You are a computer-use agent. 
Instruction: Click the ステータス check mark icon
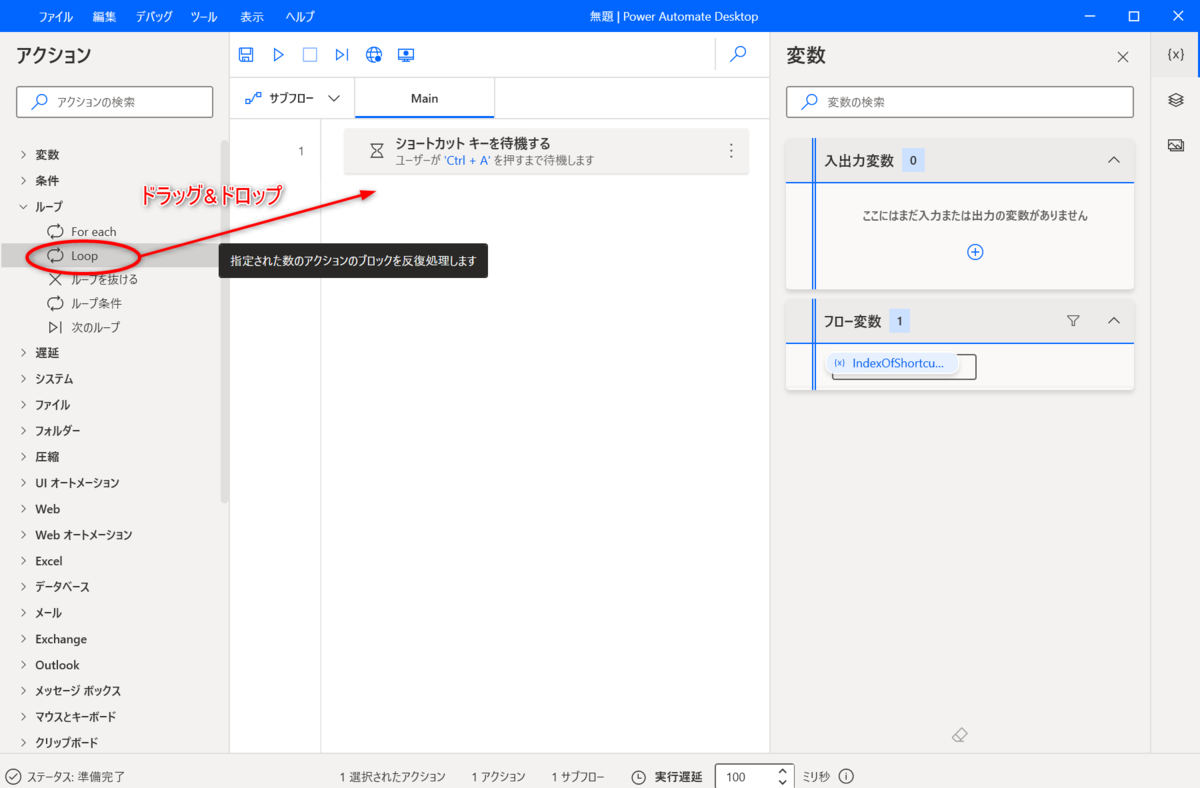13,777
